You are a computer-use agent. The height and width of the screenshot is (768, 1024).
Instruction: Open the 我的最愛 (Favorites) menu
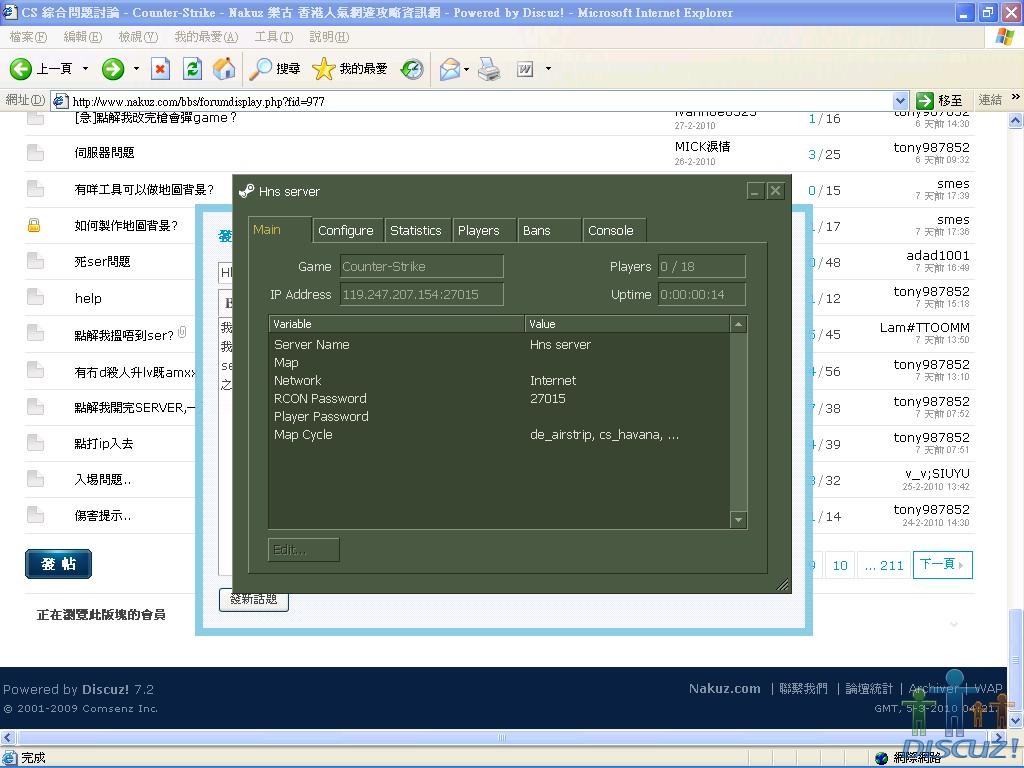[206, 37]
